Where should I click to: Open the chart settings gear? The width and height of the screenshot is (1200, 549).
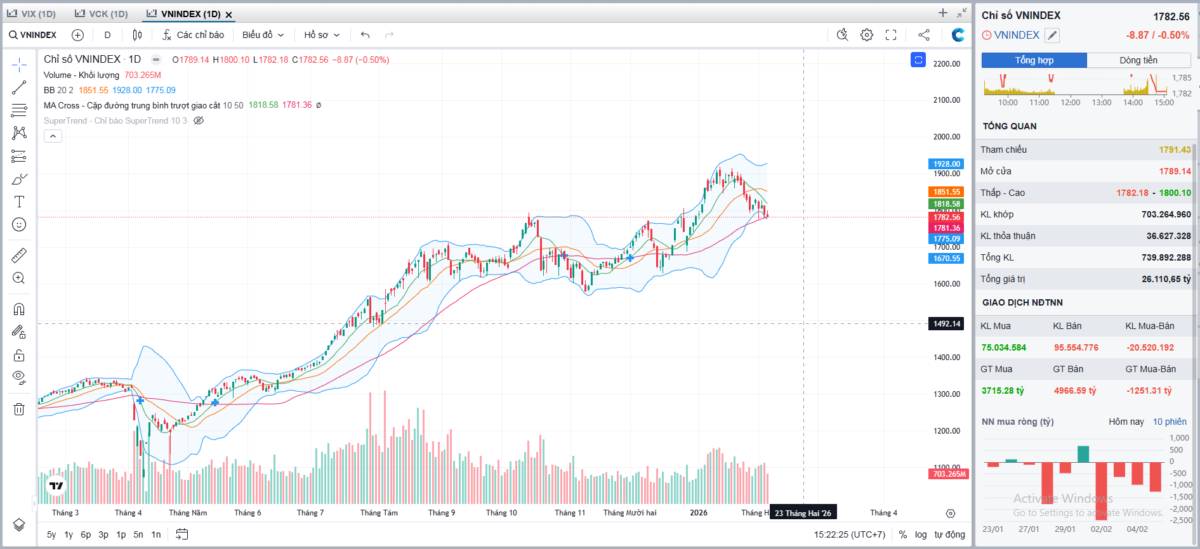[x=866, y=35]
